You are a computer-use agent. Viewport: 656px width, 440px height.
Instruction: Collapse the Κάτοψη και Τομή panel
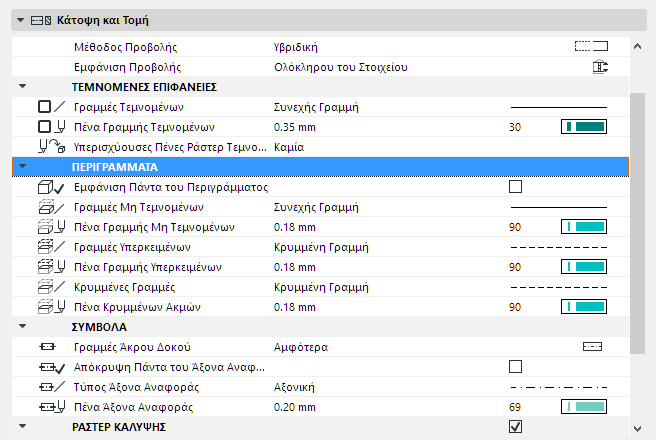(x=21, y=19)
